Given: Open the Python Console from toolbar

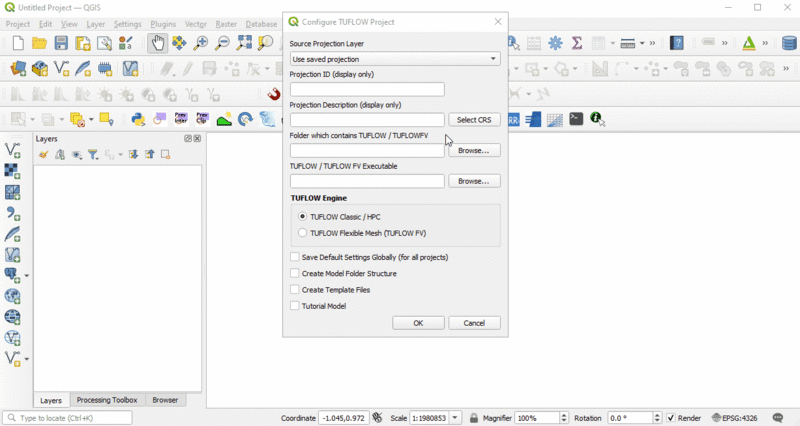Looking at the screenshot, I should tap(138, 119).
